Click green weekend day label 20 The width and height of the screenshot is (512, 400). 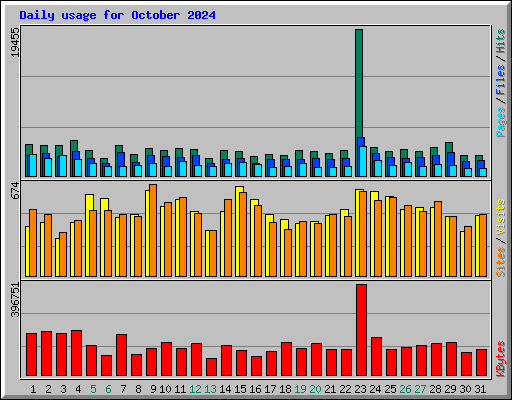(315, 389)
